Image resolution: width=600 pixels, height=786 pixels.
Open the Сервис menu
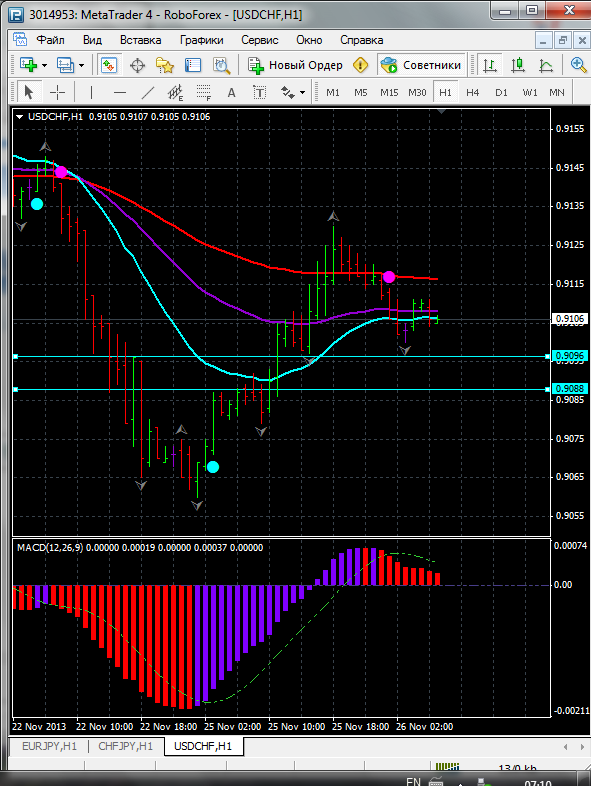tap(260, 40)
